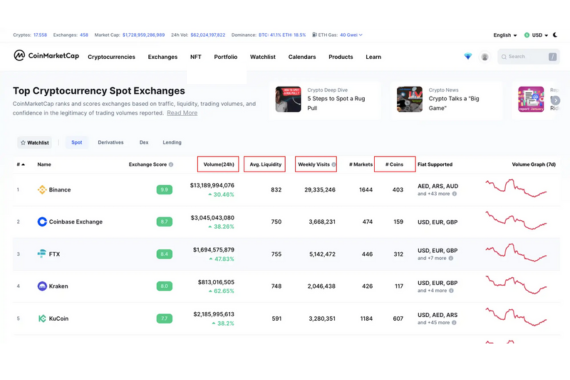
Task: Toggle the Watchlist star filter
Action: [x=35, y=143]
